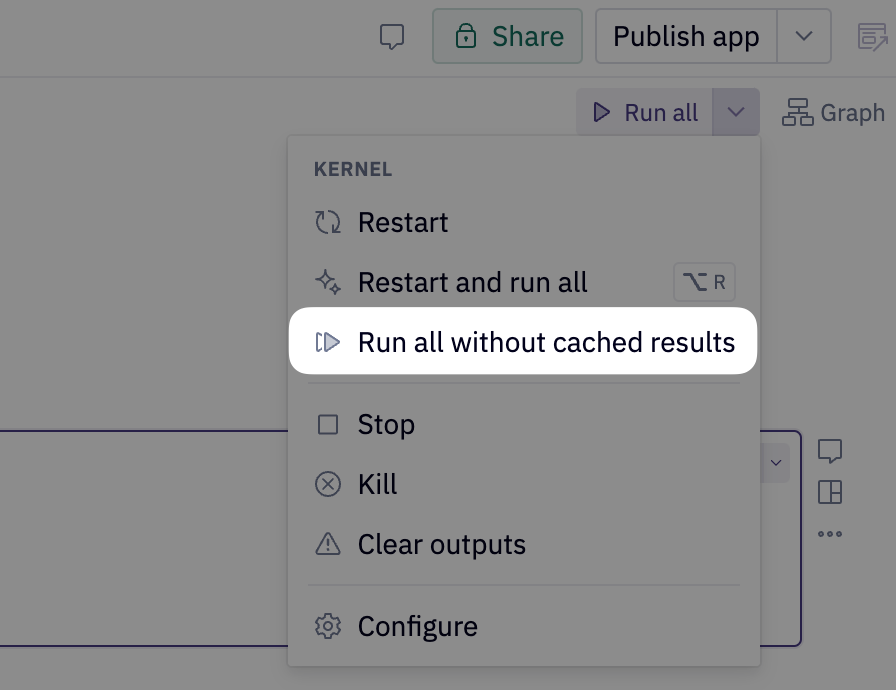Viewport: 896px width, 690px height.
Task: Expand the Publish app dropdown
Action: 804,36
